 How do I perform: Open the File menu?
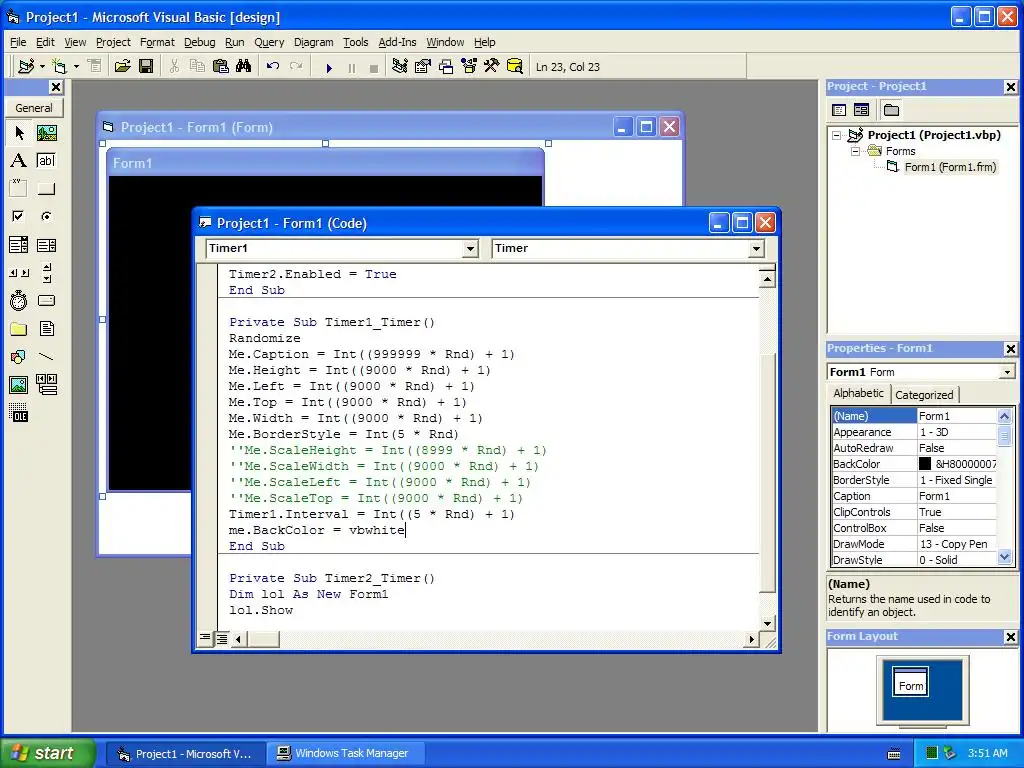point(18,42)
